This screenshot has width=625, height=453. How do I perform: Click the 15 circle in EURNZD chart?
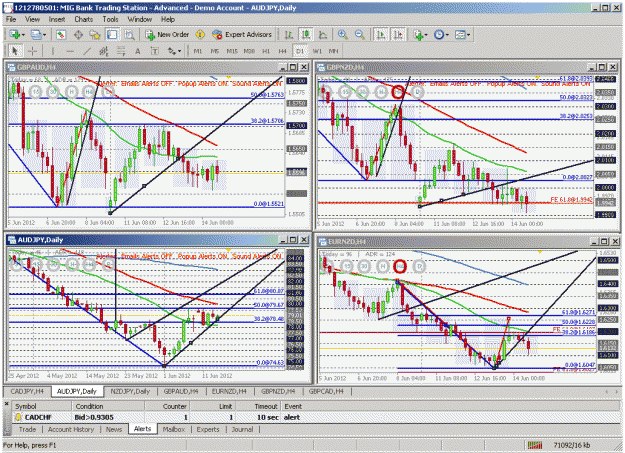click(x=347, y=266)
